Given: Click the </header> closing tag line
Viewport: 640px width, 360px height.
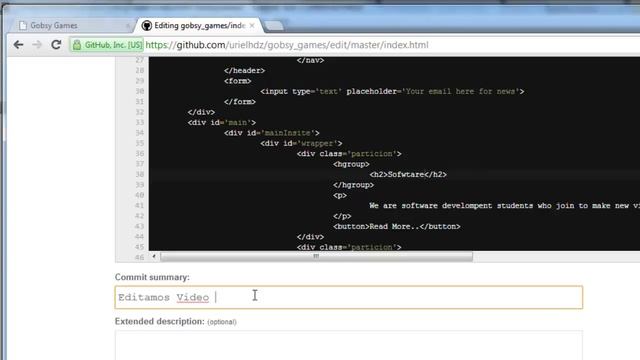Looking at the screenshot, I should pyautogui.click(x=244, y=70).
